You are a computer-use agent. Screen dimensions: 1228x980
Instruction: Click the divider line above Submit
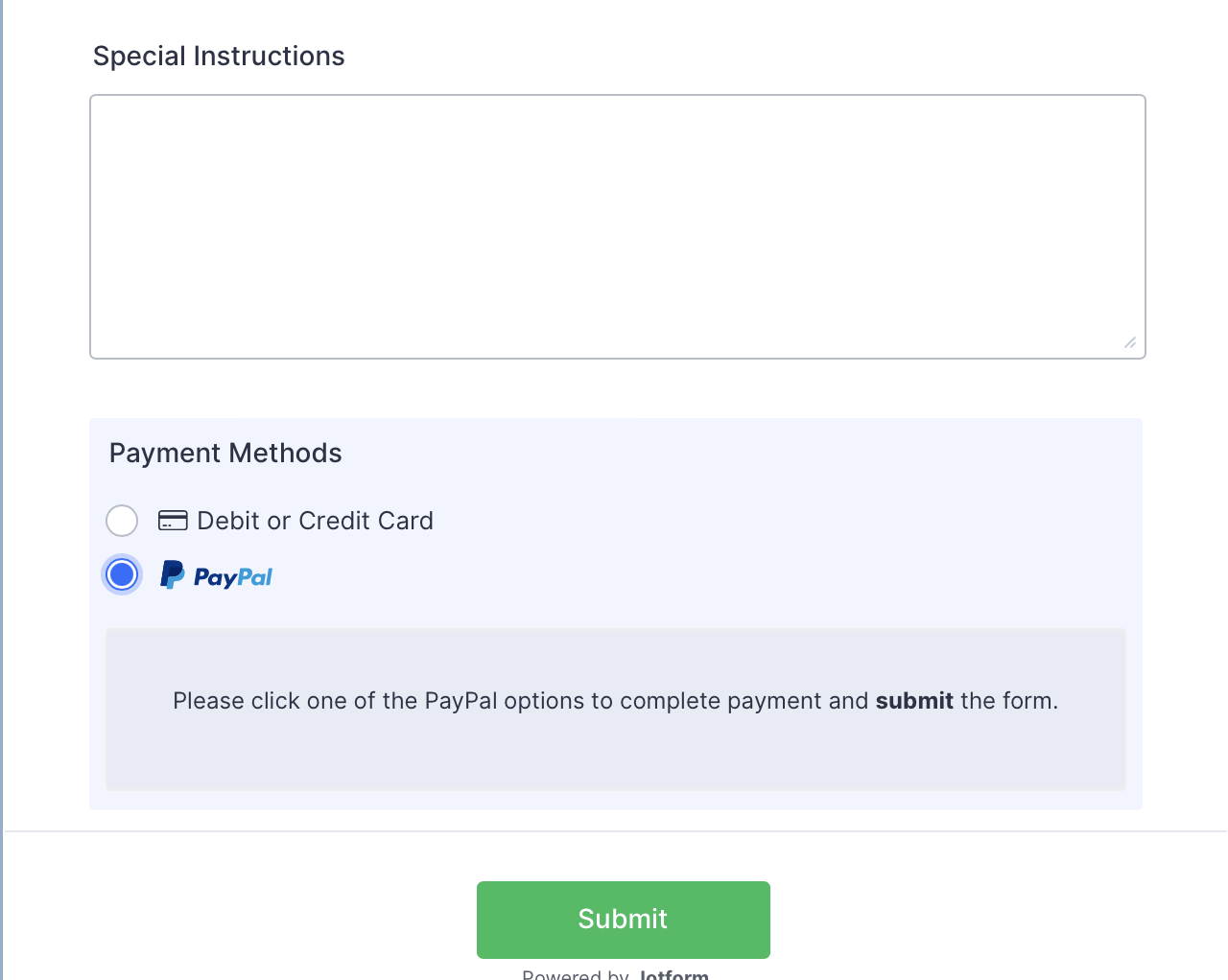pyautogui.click(x=615, y=831)
